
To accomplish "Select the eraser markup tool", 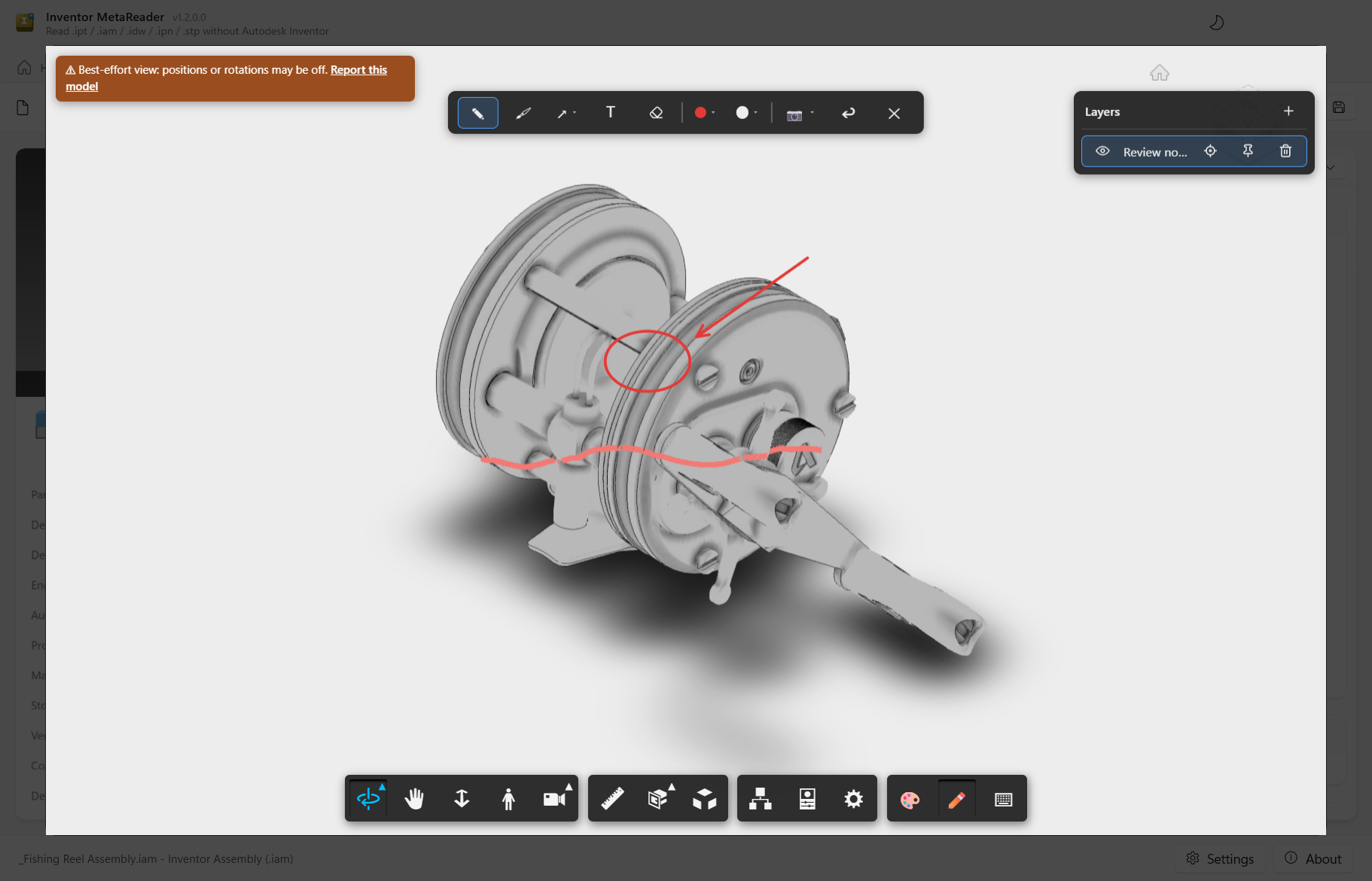I will point(656,113).
